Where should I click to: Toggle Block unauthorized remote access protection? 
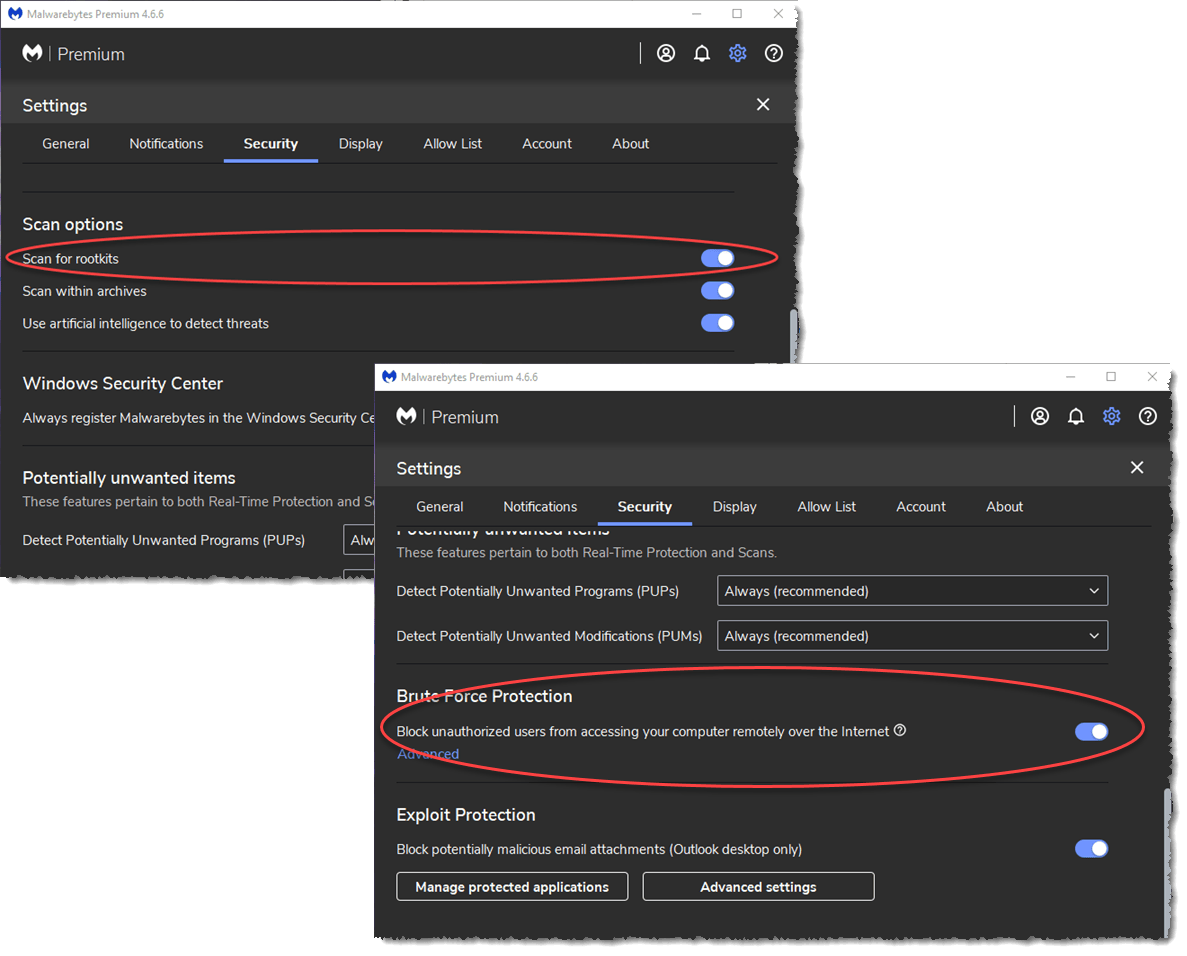tap(1091, 731)
